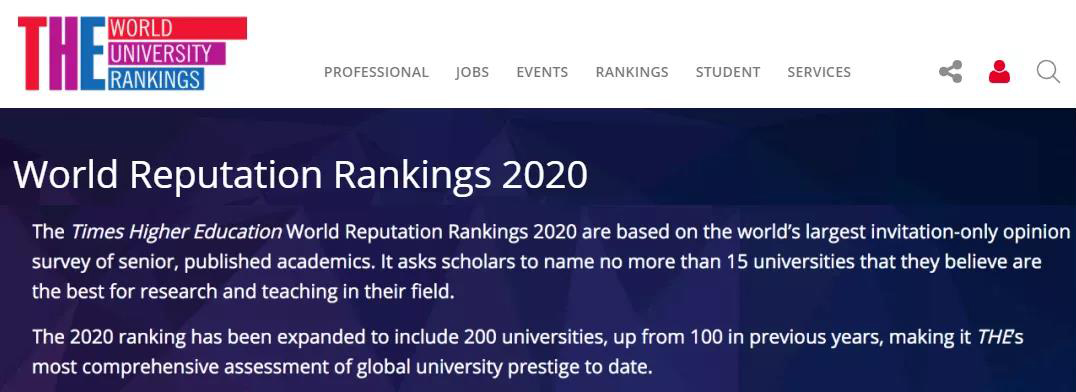Open the Rankings menu
Viewport: 1076px width, 392px height.
pyautogui.click(x=632, y=72)
